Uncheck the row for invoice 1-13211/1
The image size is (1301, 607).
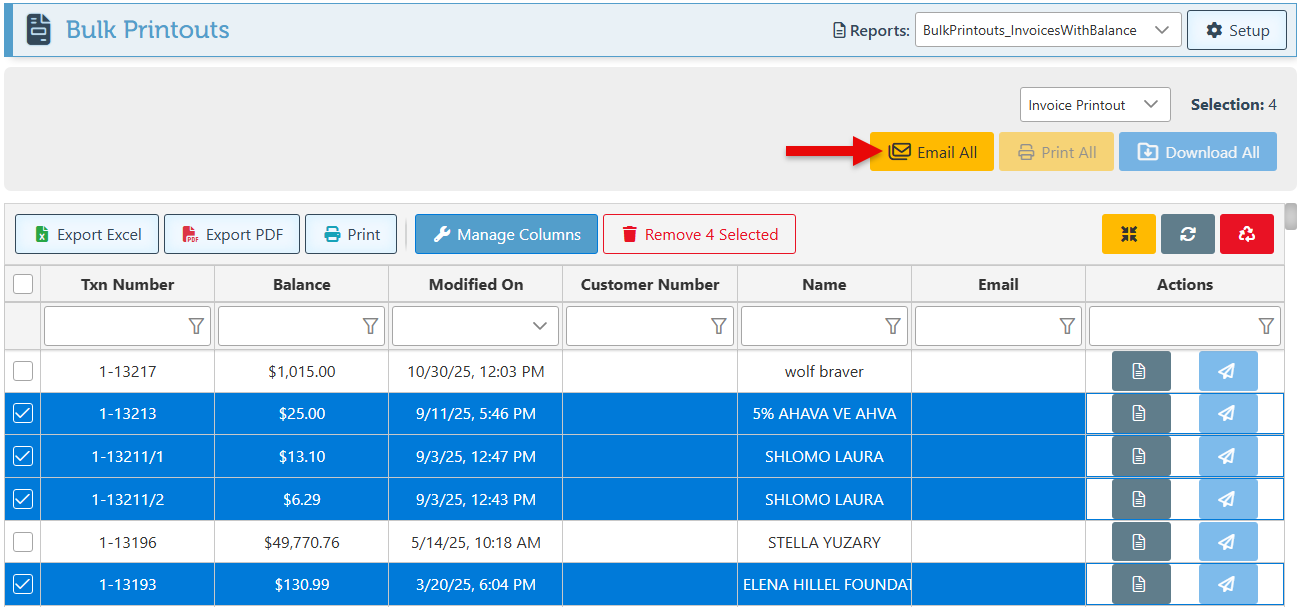23,456
